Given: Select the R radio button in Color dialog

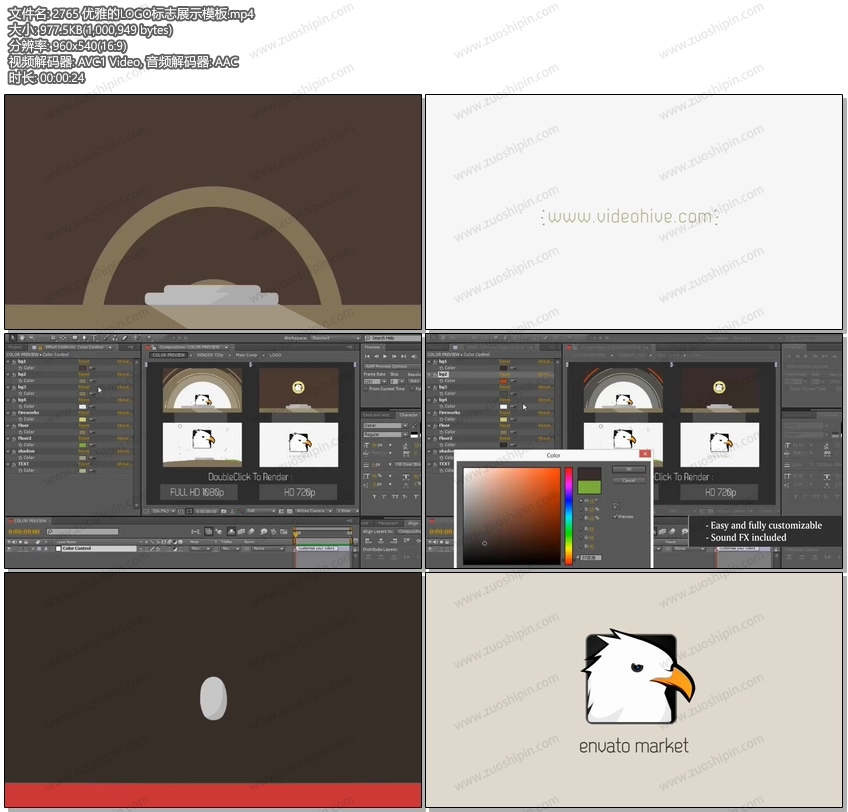Looking at the screenshot, I should [581, 529].
